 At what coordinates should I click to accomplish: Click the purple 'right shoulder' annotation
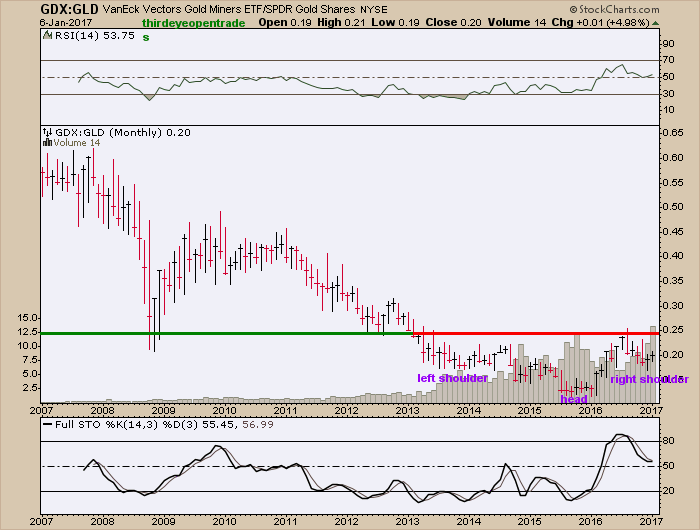650,379
